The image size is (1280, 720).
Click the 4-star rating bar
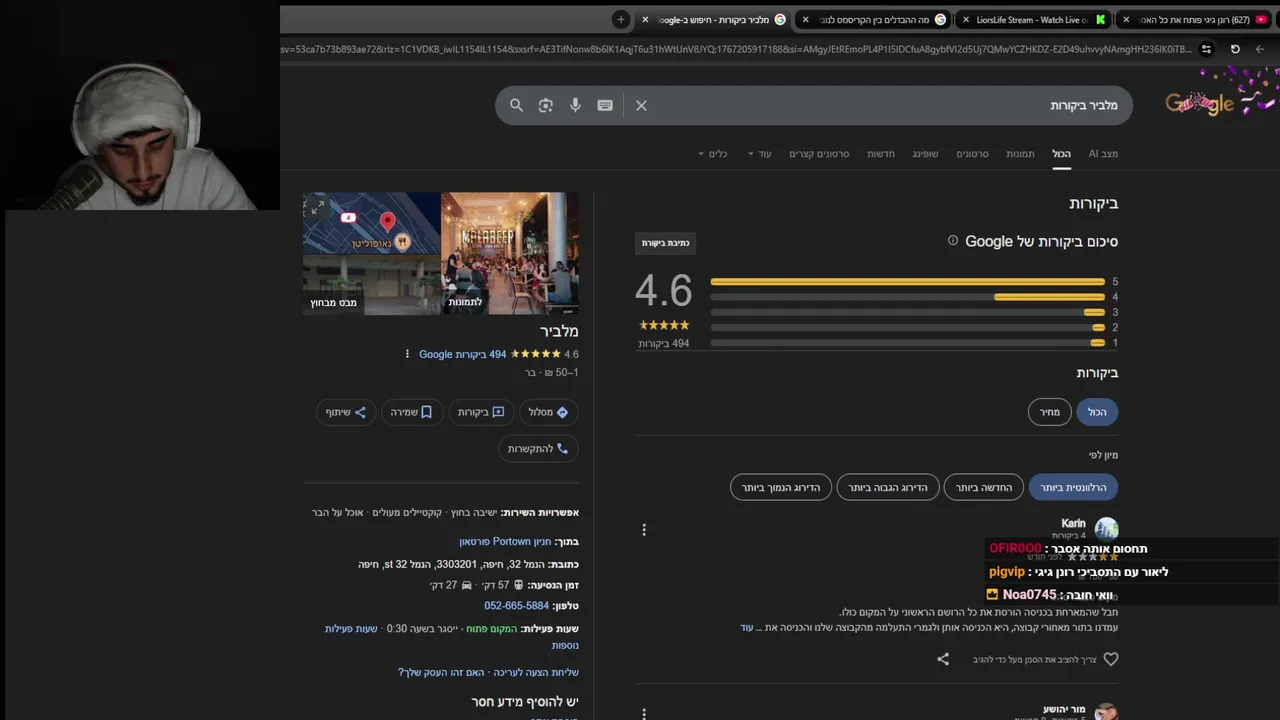tap(907, 297)
